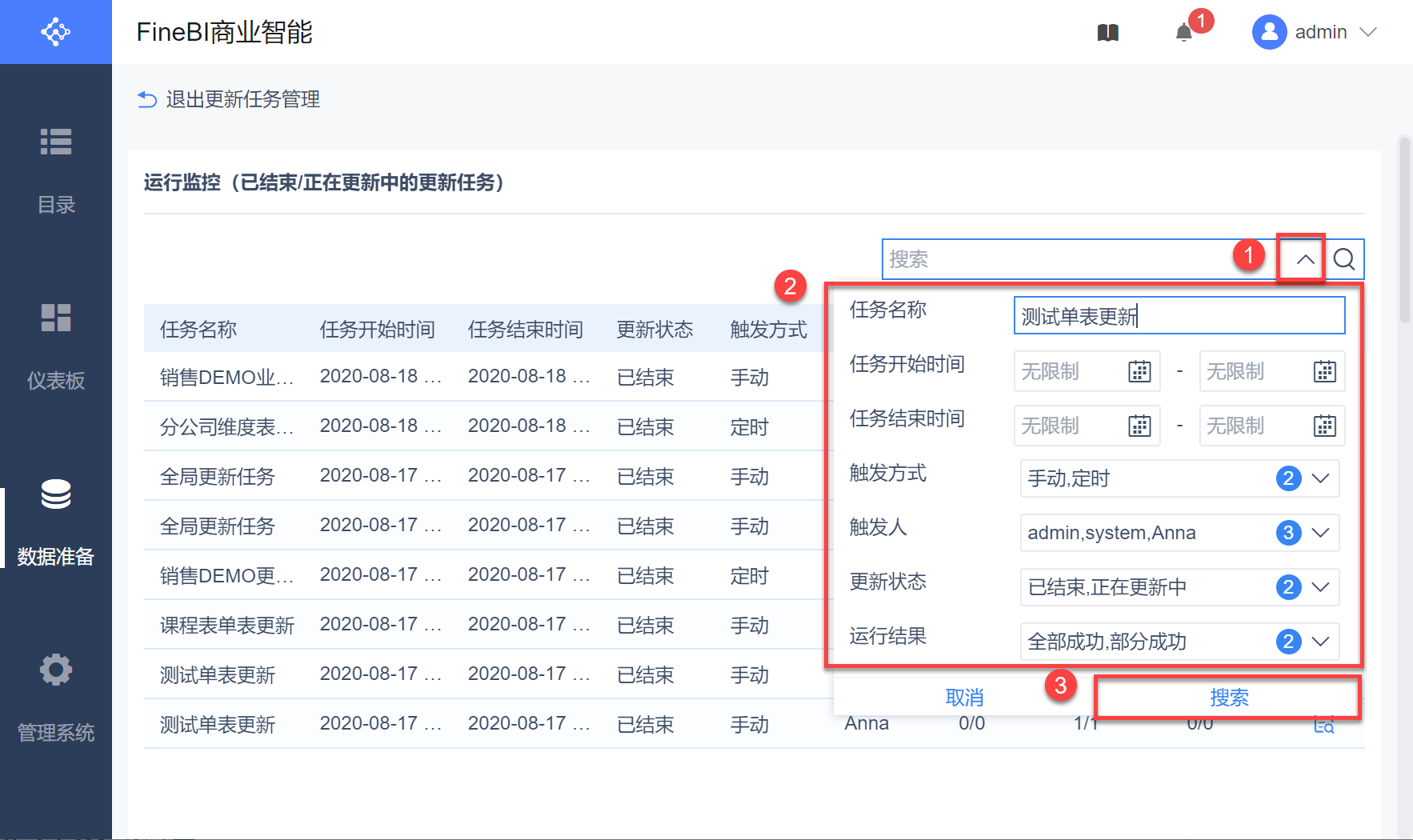Click the 目录 list icon in sidebar
The image size is (1413, 840).
56,142
